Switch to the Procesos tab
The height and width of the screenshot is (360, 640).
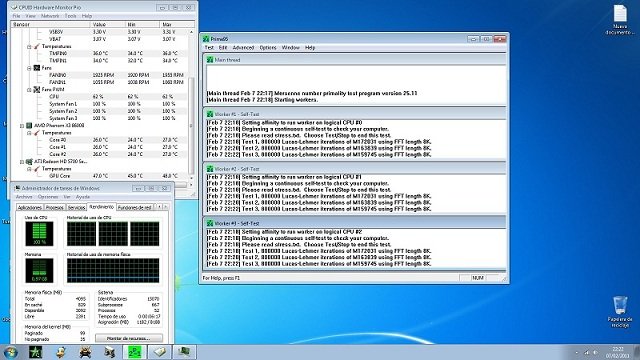[x=55, y=207]
